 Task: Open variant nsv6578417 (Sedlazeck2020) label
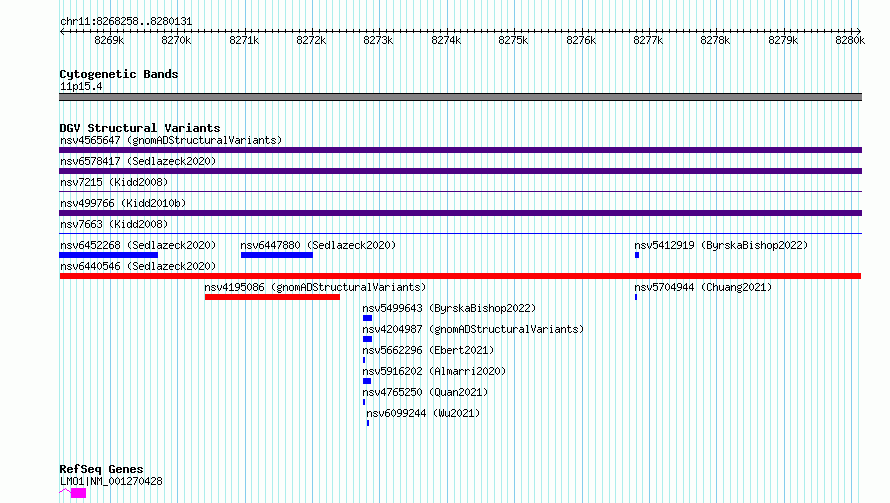pyautogui.click(x=138, y=161)
